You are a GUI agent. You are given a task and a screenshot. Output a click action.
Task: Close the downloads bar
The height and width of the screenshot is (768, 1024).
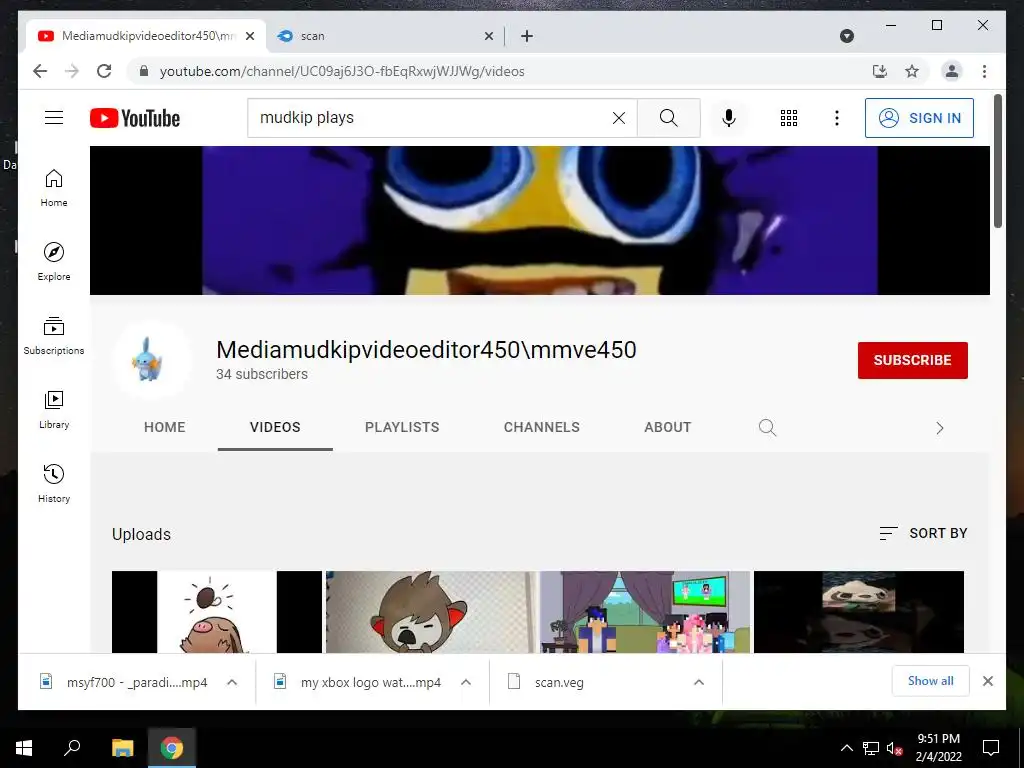[x=987, y=681]
